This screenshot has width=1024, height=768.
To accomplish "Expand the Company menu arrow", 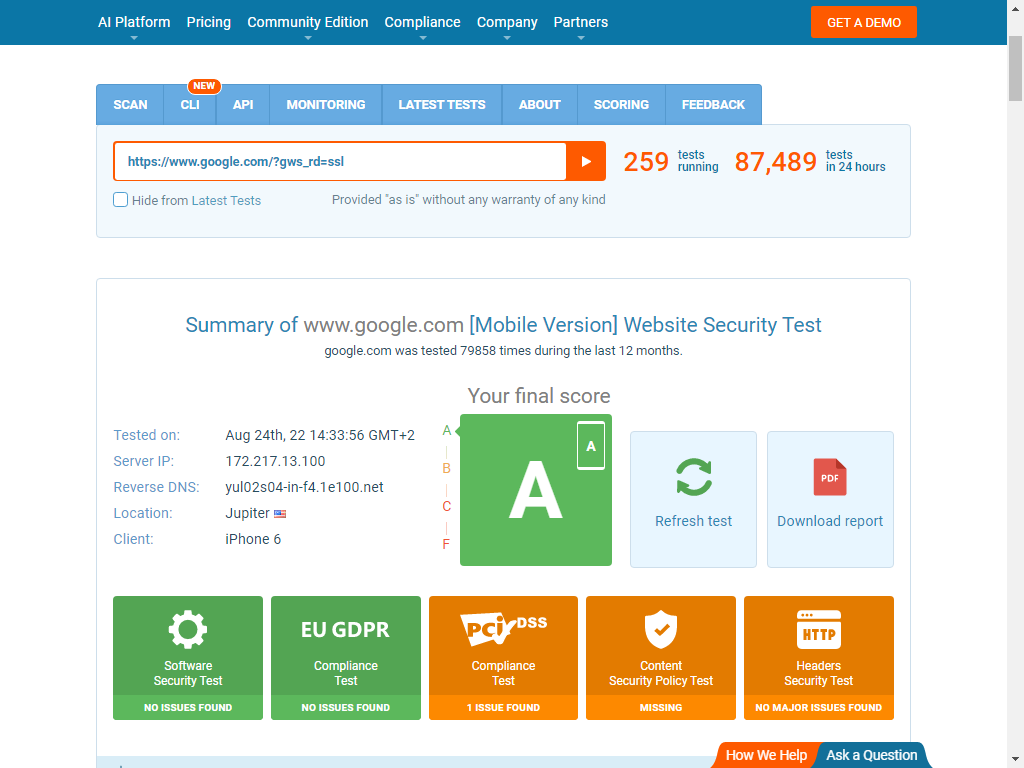I will pos(507,38).
